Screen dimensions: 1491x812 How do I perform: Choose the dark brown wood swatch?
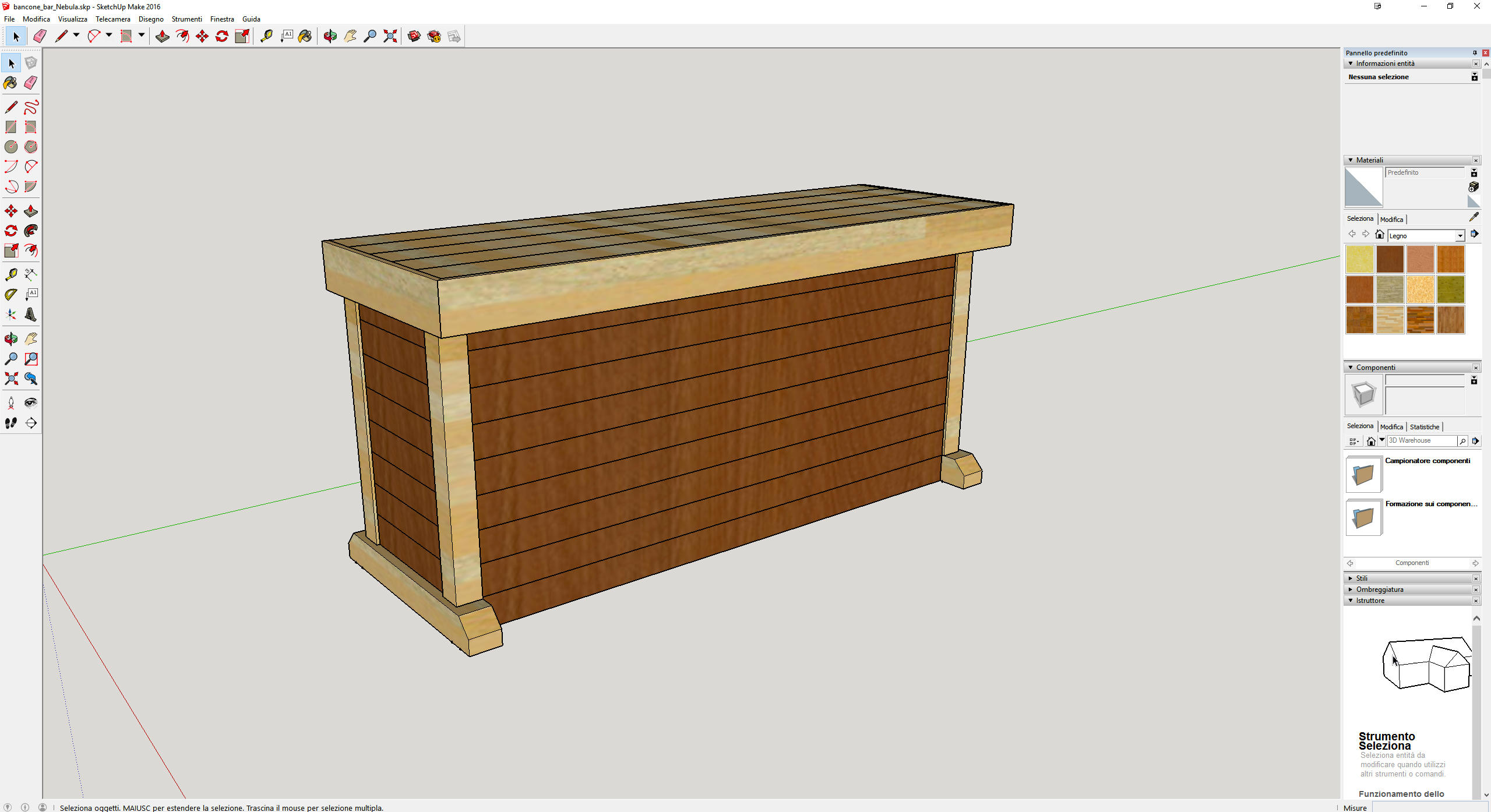[1390, 259]
